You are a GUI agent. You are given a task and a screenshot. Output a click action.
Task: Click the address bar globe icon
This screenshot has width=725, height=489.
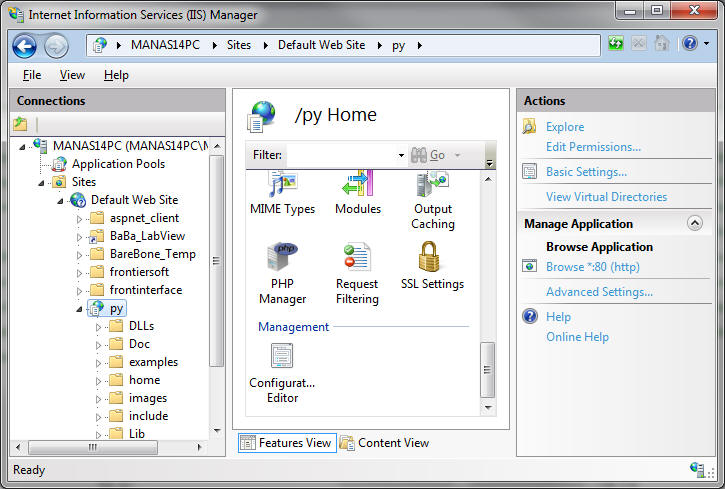[x=99, y=45]
